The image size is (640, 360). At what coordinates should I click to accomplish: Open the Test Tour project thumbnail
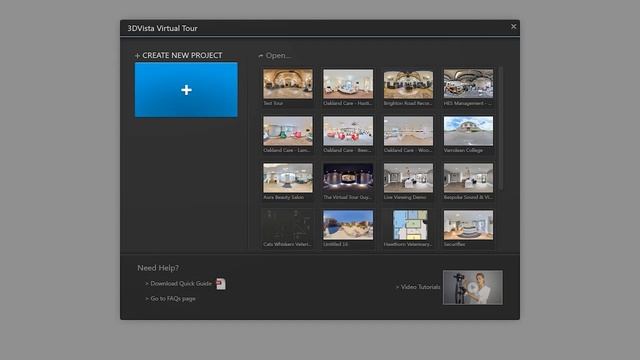[288, 84]
